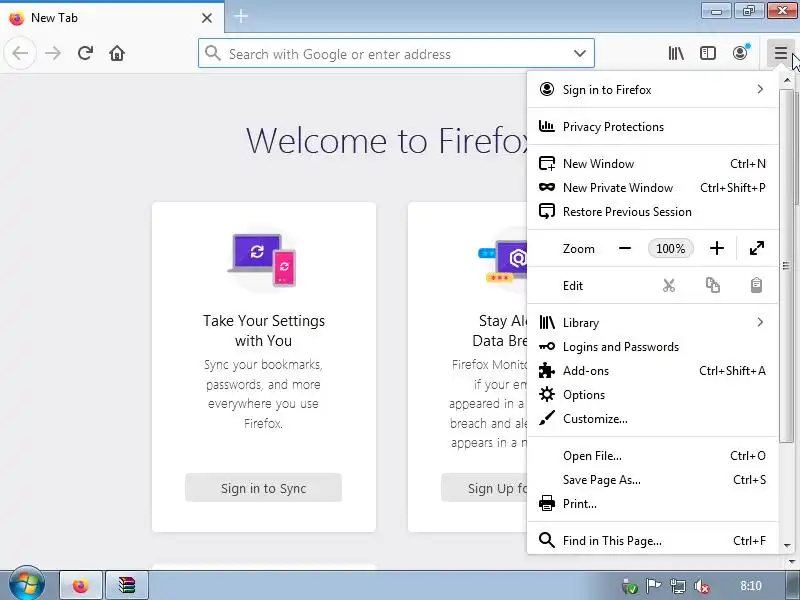The image size is (800, 600).
Task: Choose Open File... from the menu
Action: tap(653, 456)
